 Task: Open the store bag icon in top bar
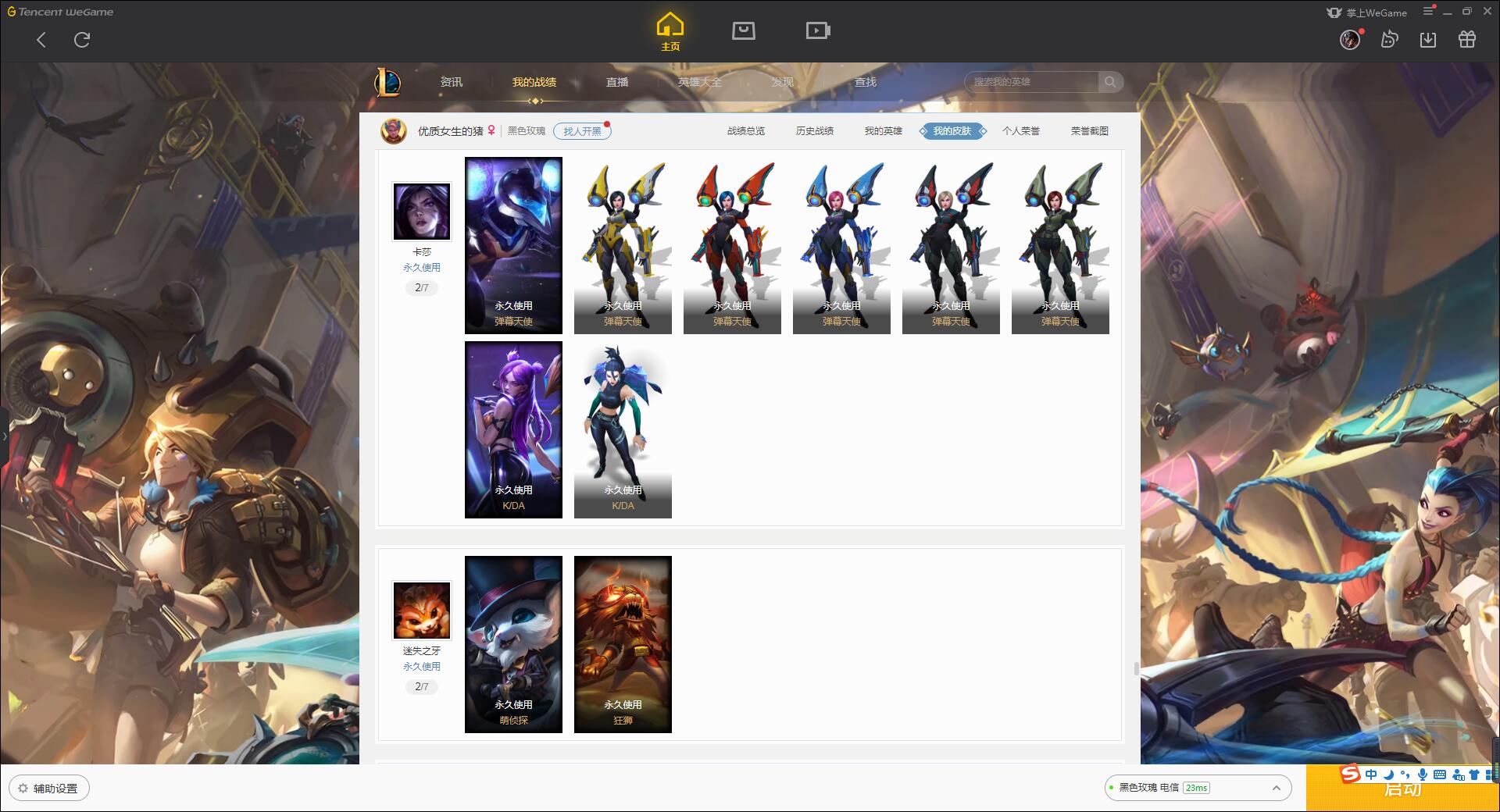tap(743, 30)
